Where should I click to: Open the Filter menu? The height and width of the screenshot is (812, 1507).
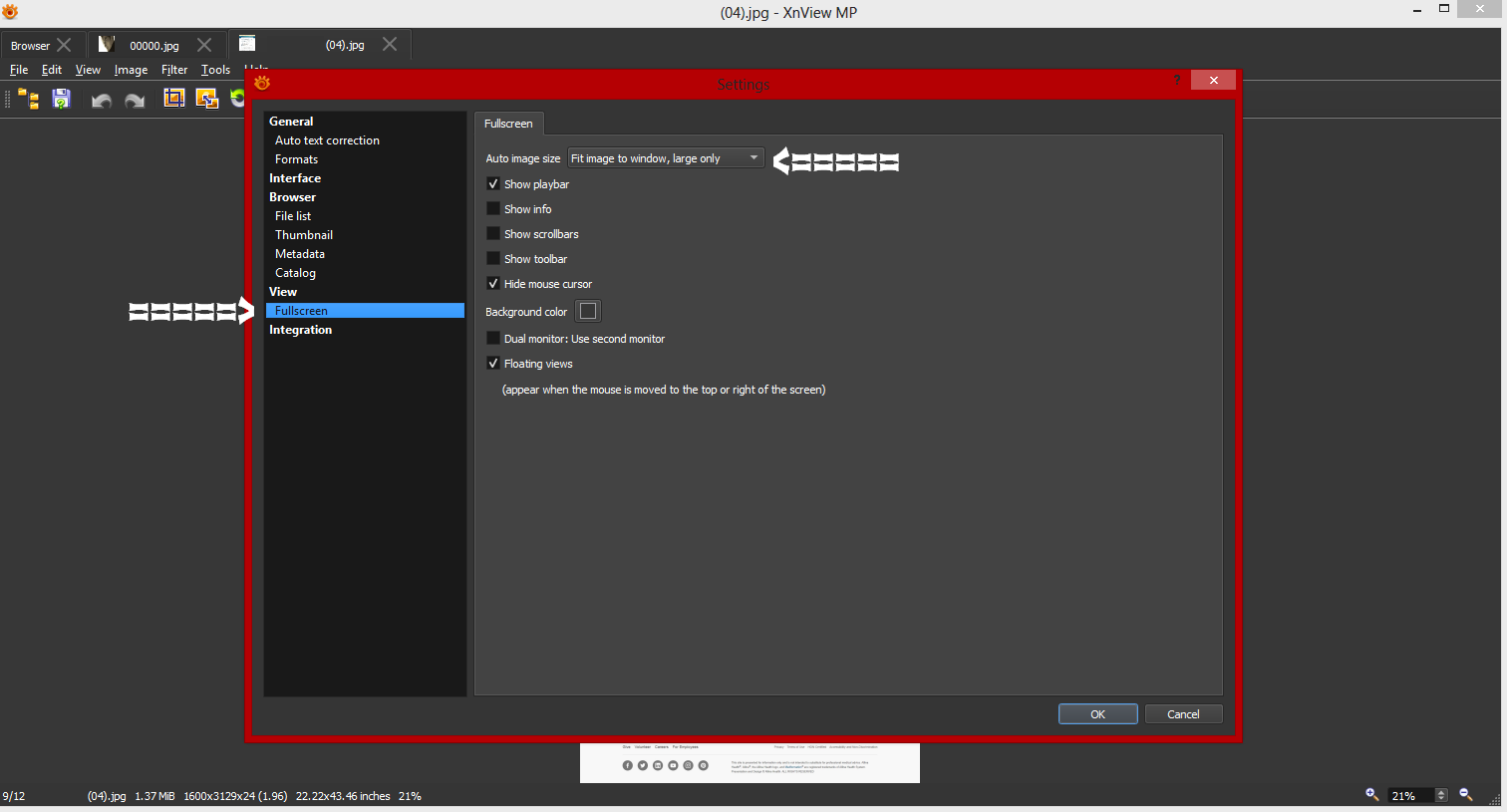point(174,70)
